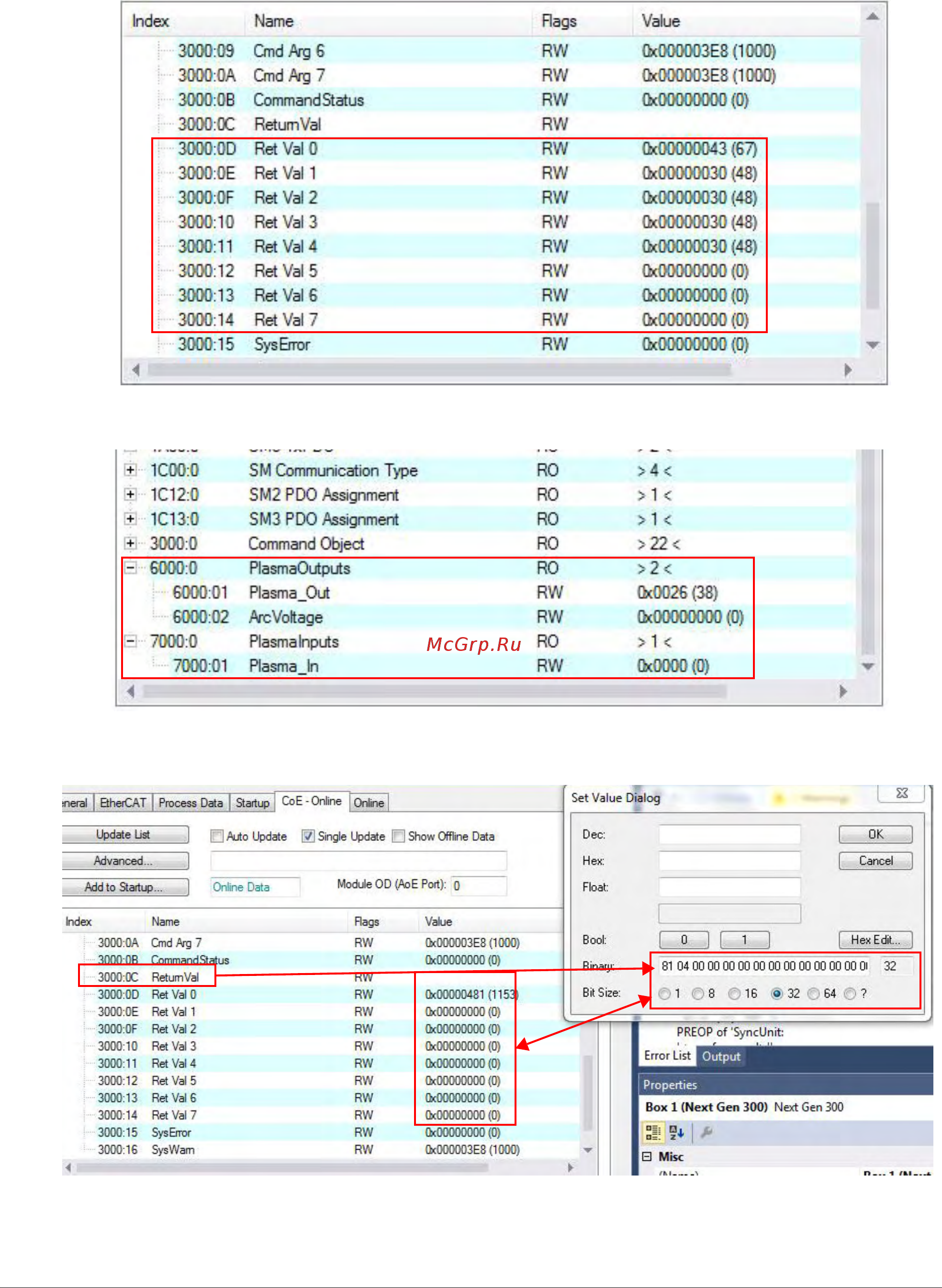Switch to the EtherCAT tab
The image size is (942, 1288).
point(123,803)
